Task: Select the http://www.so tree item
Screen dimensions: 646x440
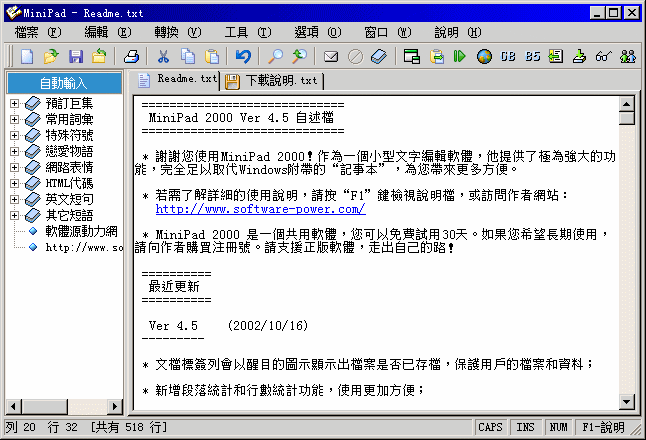Action: click(84, 247)
